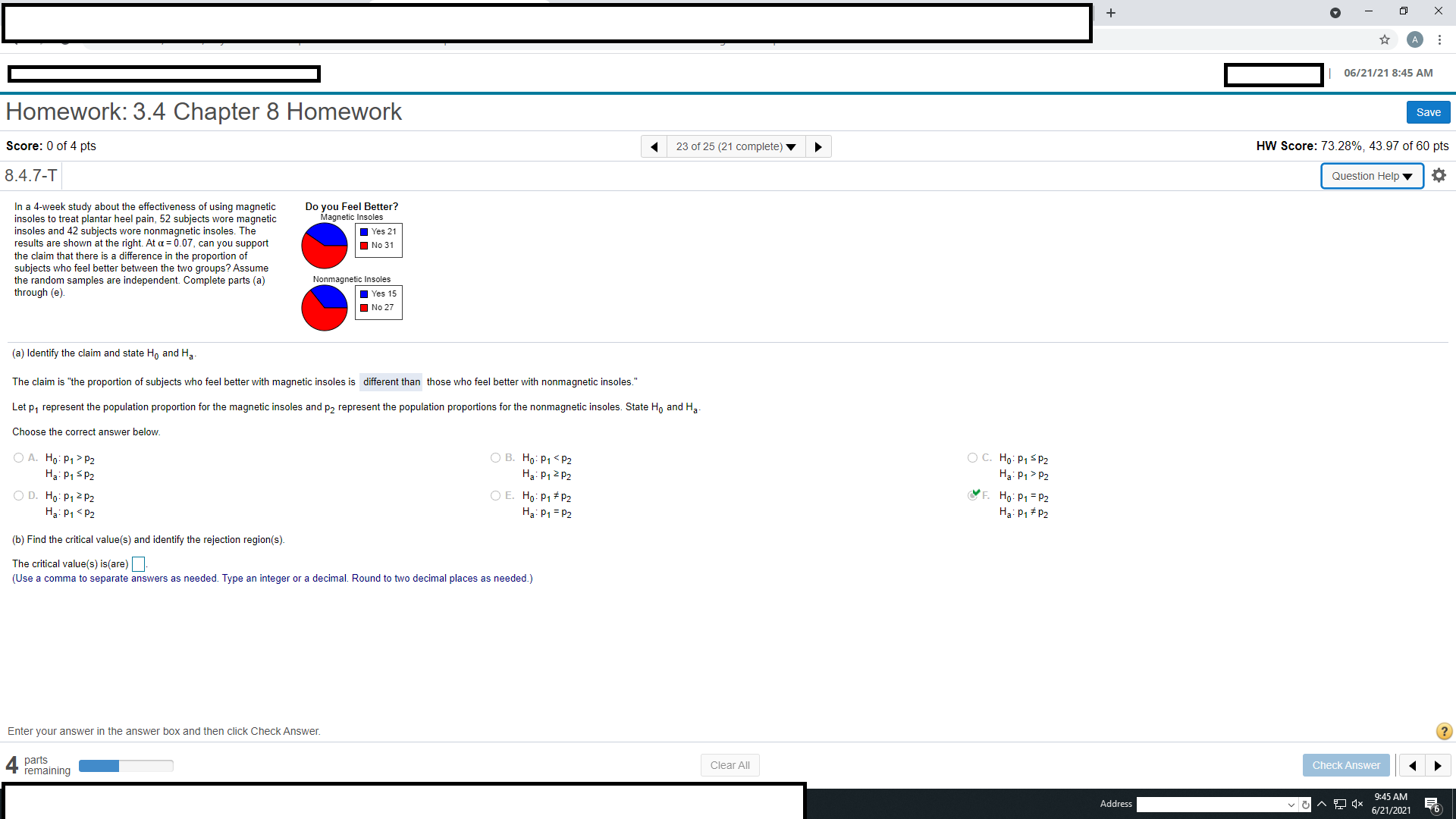Expand the Question Help dropdown
This screenshot has height=819, width=1456.
[1372, 176]
